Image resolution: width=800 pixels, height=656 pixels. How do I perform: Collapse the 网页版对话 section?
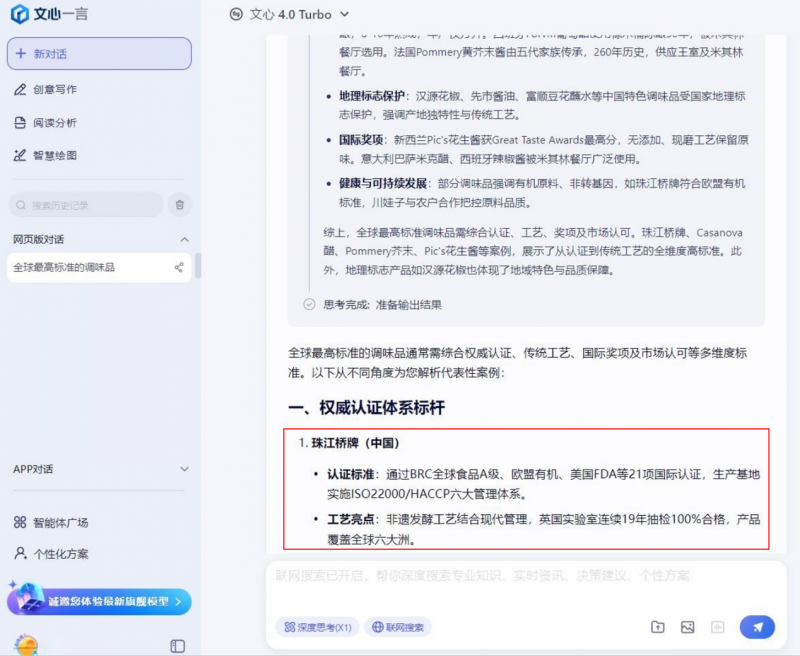[184, 239]
